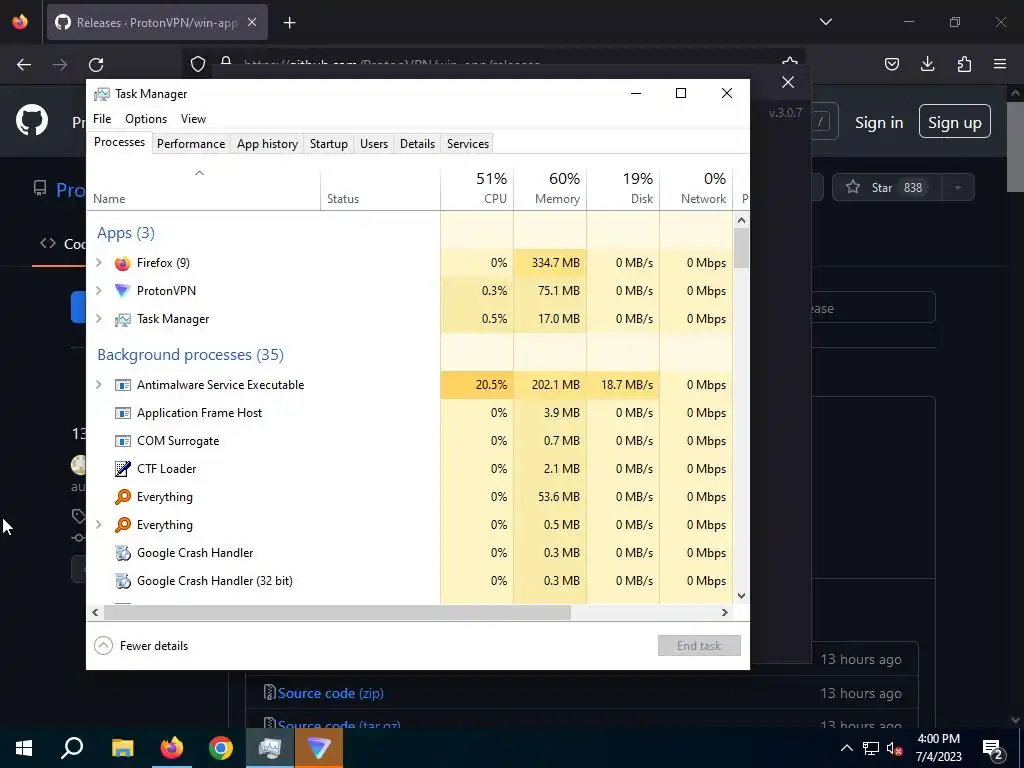Expand Antimalware Service Executable entry
This screenshot has height=768, width=1024.
pyautogui.click(x=99, y=385)
